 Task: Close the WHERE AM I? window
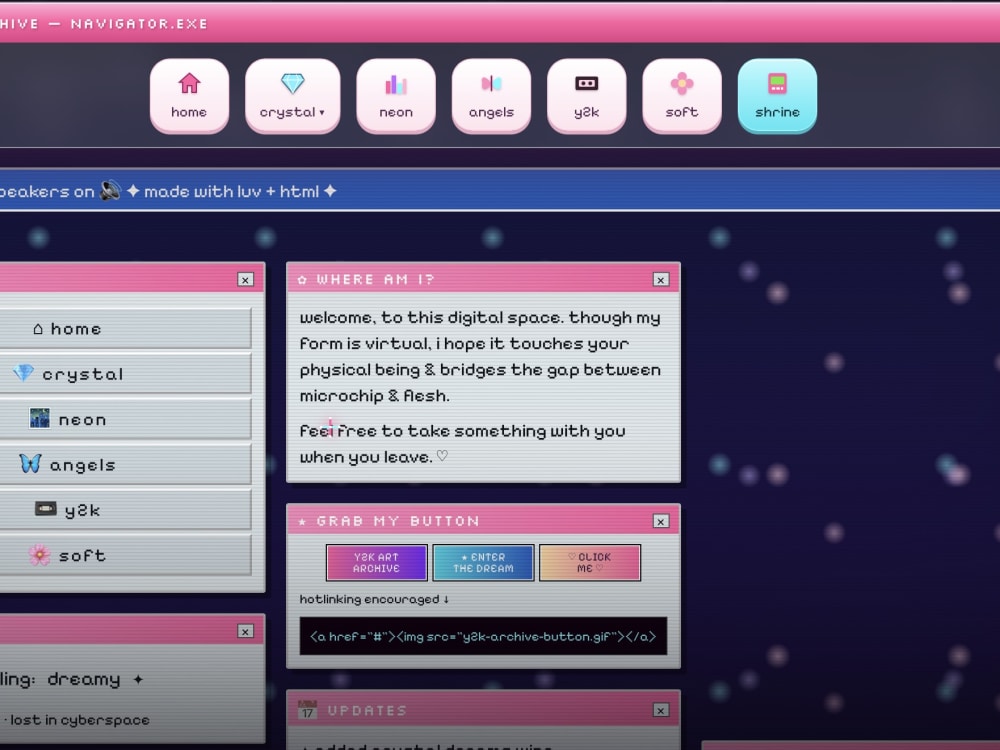tap(661, 279)
